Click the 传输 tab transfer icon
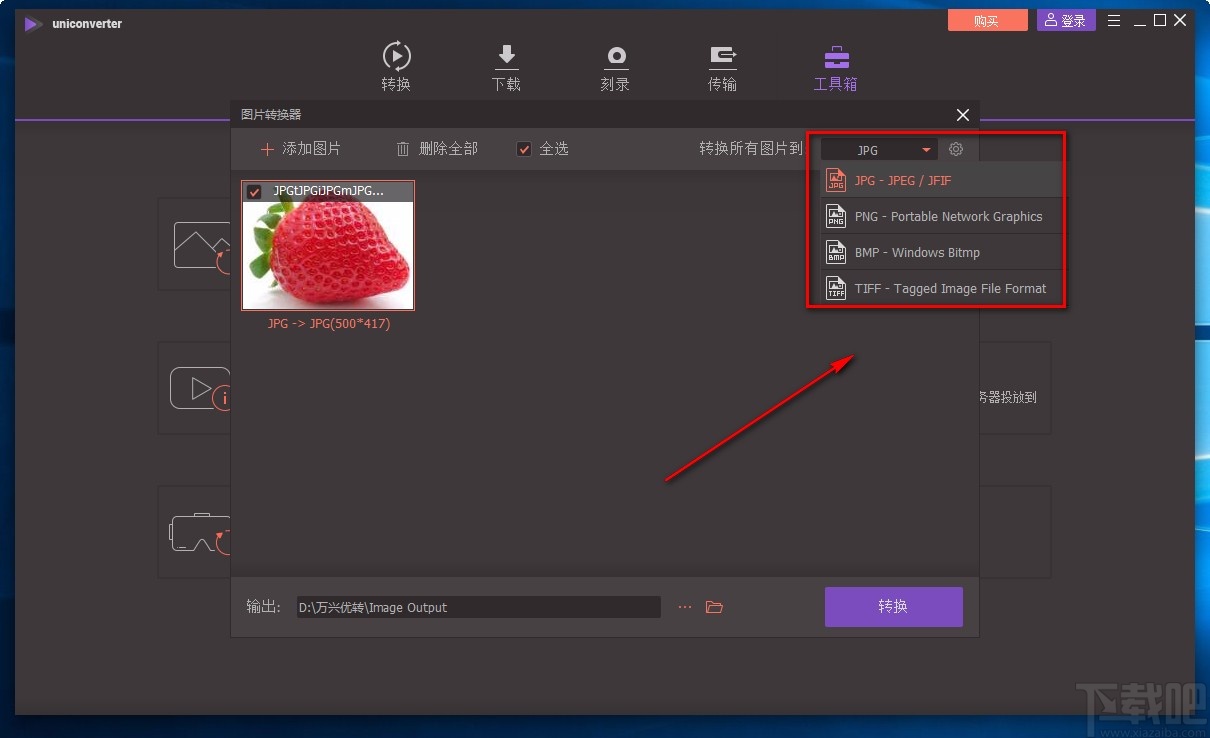 722,56
